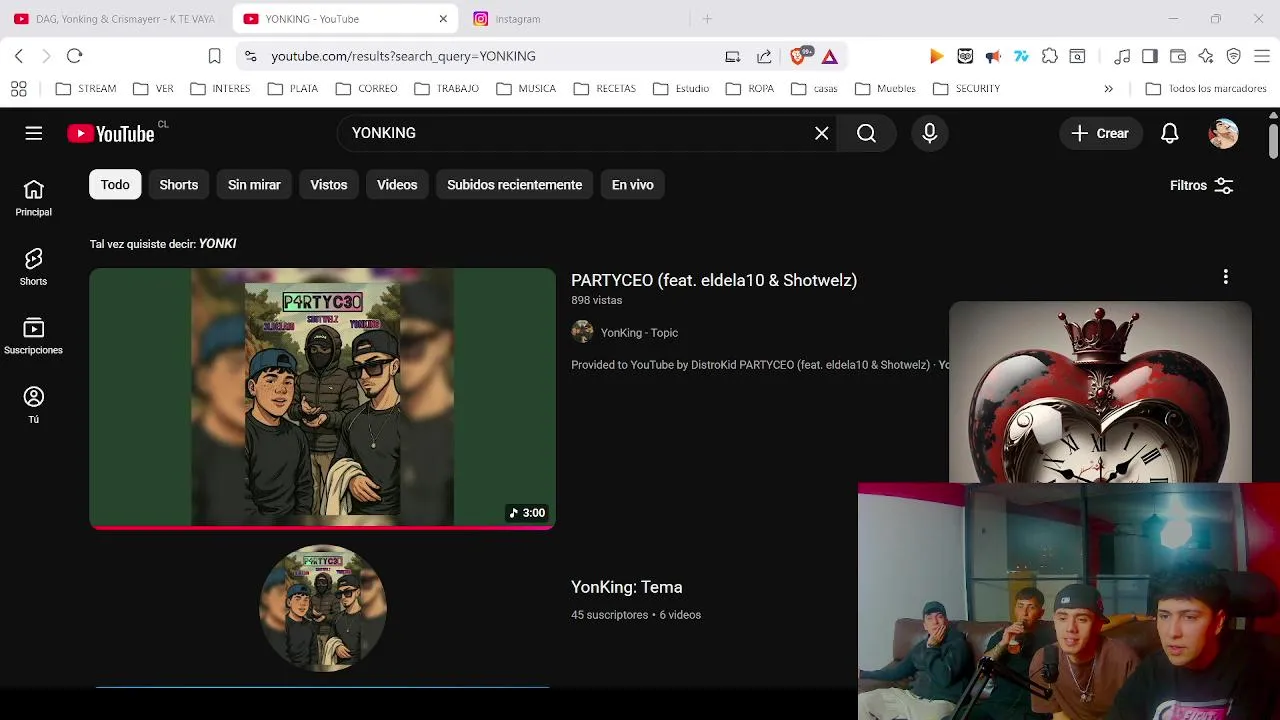Click the YonKing Tema round channel avatar
The image size is (1280, 720).
[322, 608]
